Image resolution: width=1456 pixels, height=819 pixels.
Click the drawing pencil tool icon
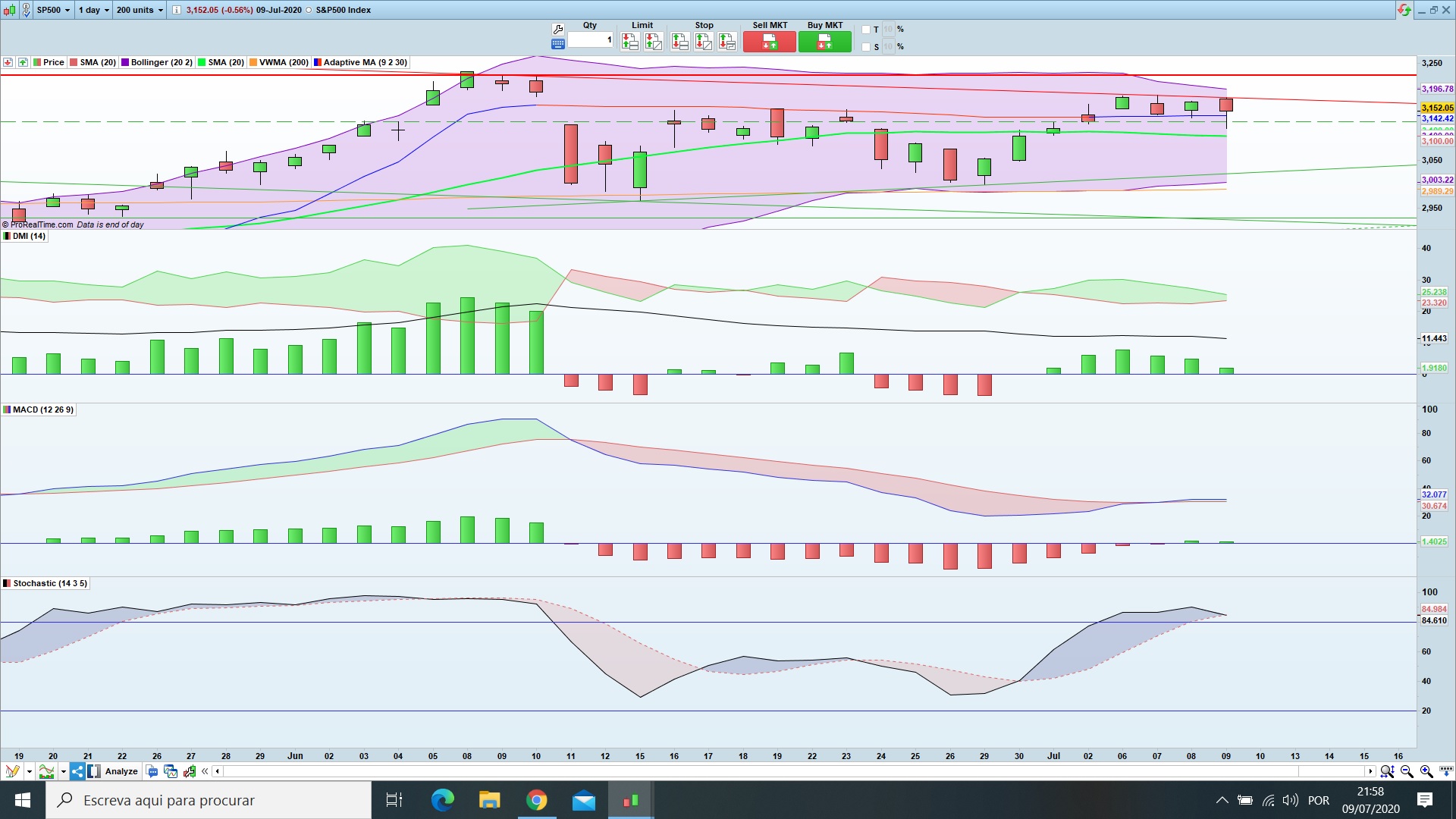pyautogui.click(x=12, y=771)
